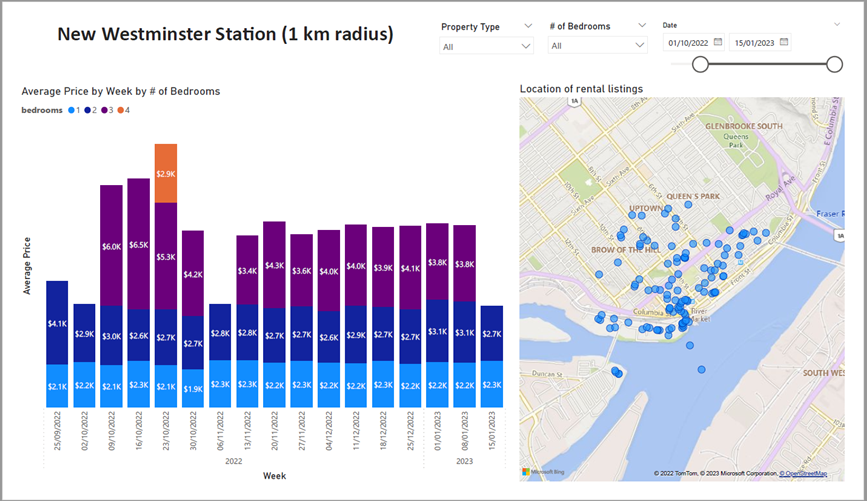Click the 2023 year label on axis
This screenshot has height=501, width=867.
click(x=464, y=461)
